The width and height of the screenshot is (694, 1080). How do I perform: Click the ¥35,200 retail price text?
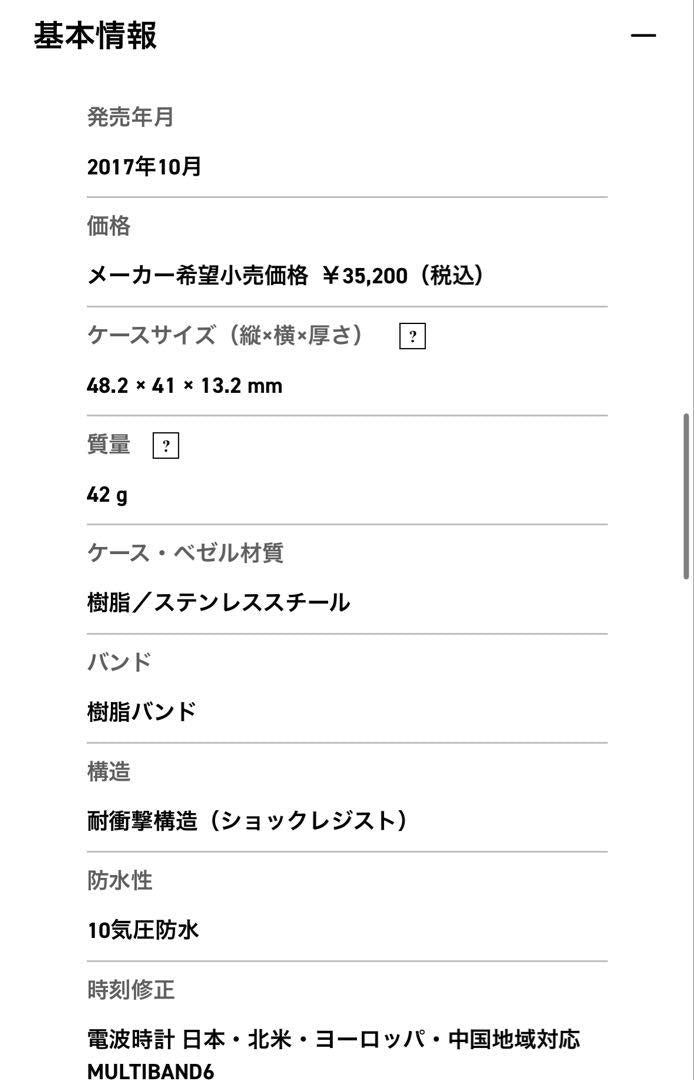coord(364,276)
